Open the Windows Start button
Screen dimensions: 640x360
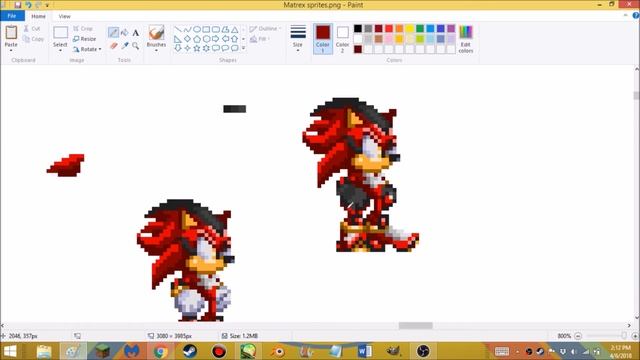click(x=10, y=351)
